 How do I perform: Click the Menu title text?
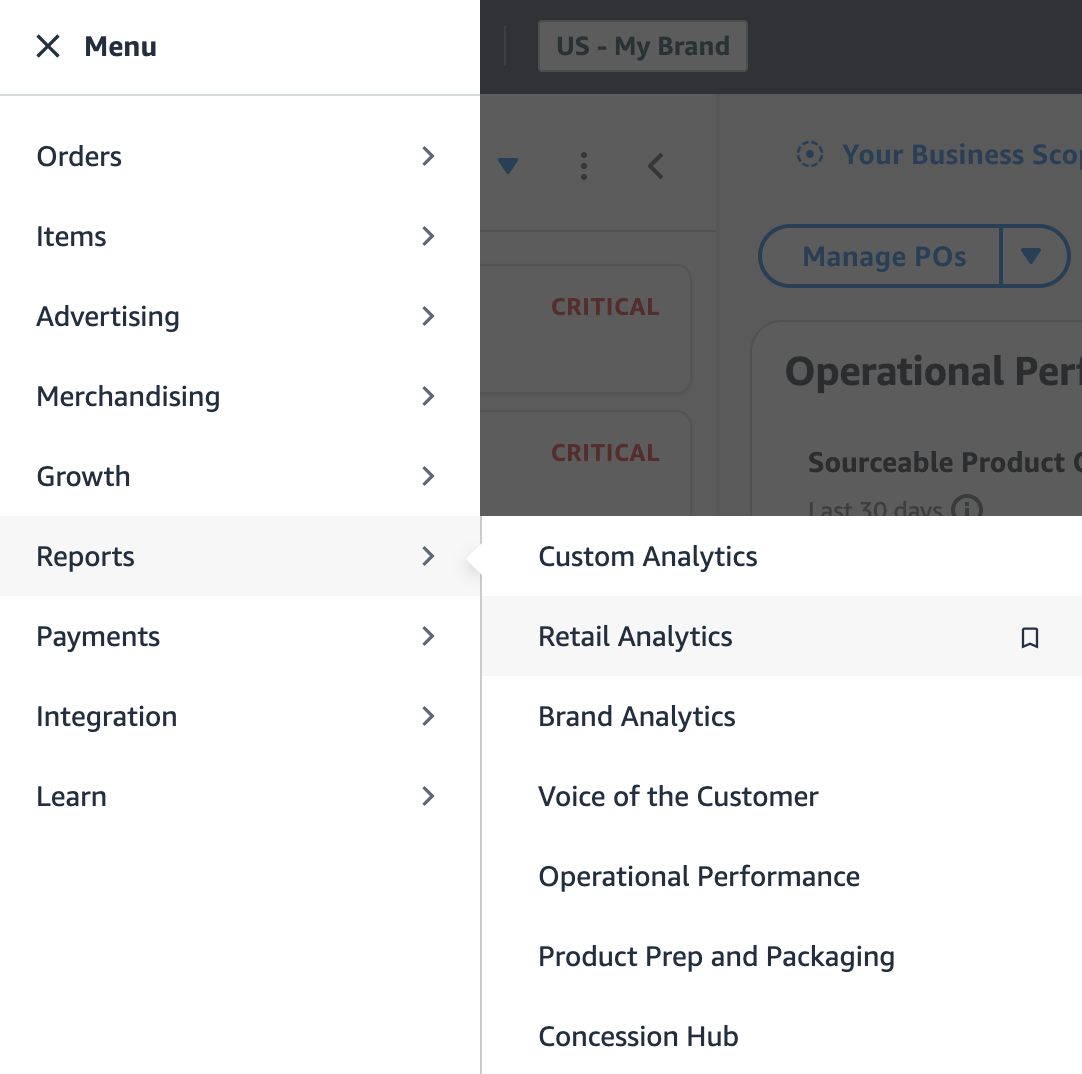pos(121,47)
